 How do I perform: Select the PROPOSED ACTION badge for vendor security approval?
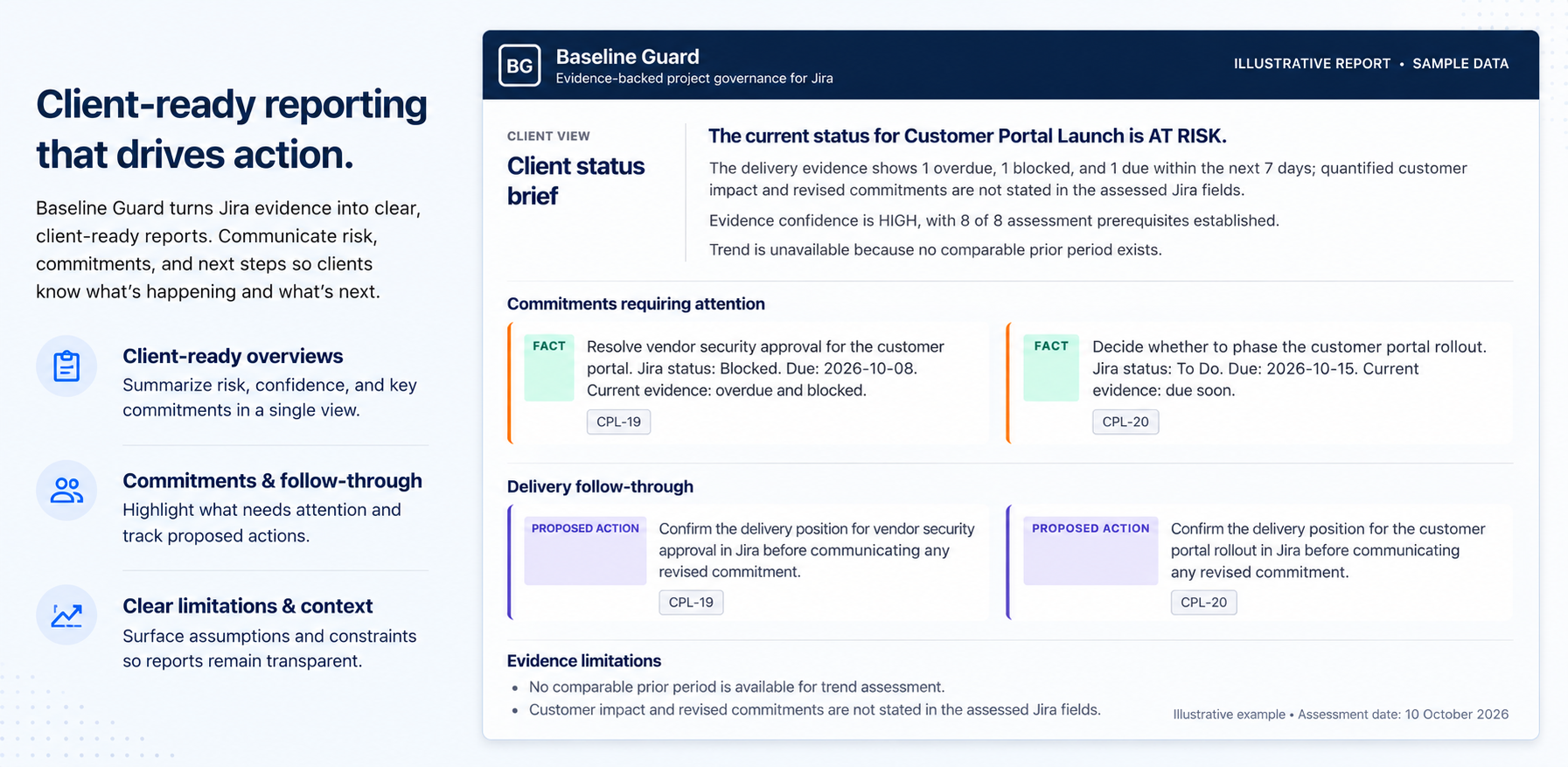point(585,550)
